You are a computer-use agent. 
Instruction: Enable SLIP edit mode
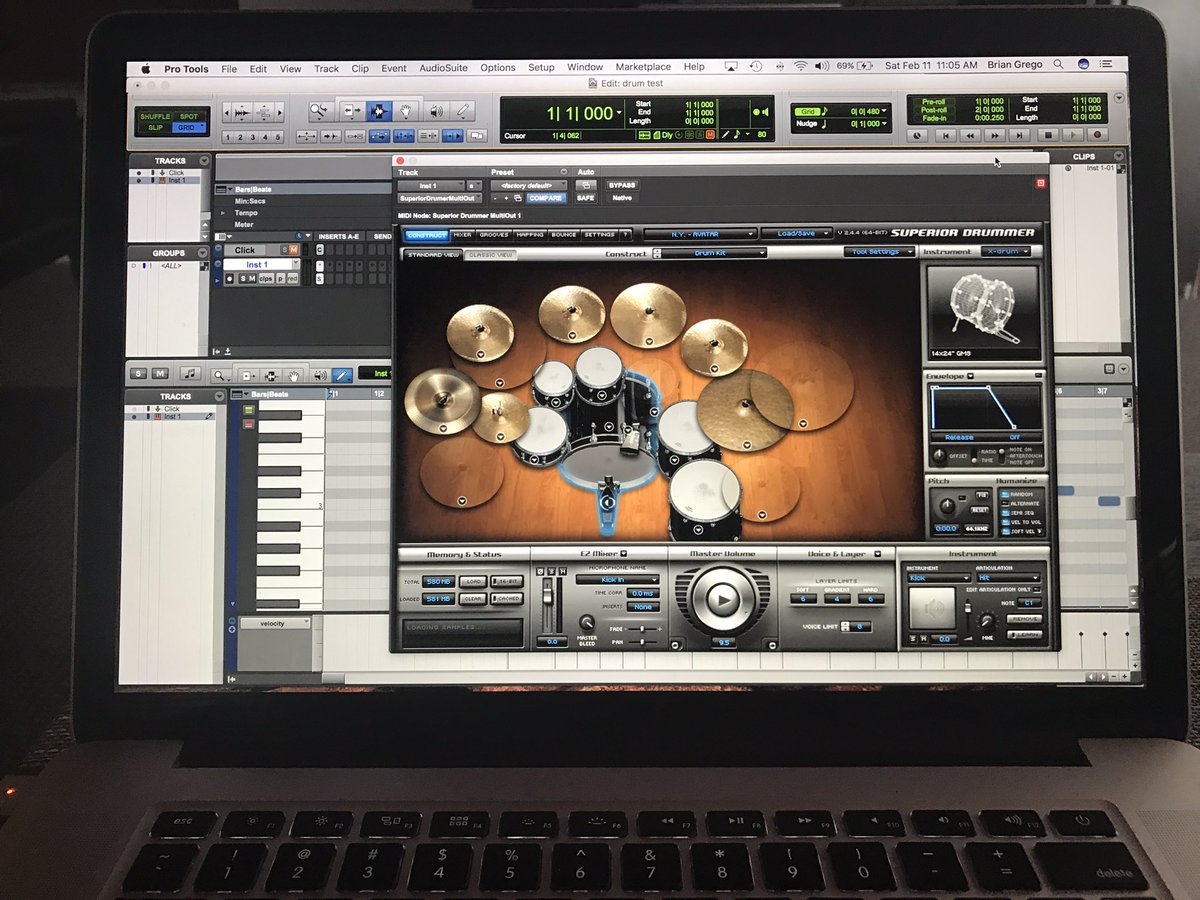tap(155, 128)
